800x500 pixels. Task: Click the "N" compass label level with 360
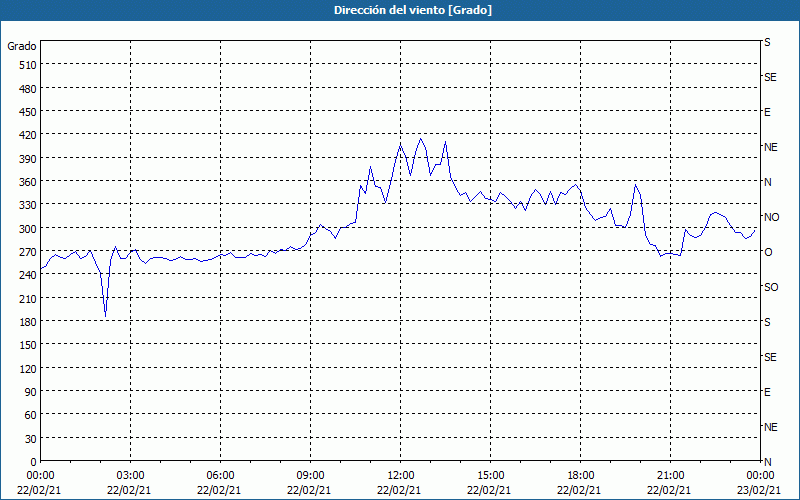point(767,182)
